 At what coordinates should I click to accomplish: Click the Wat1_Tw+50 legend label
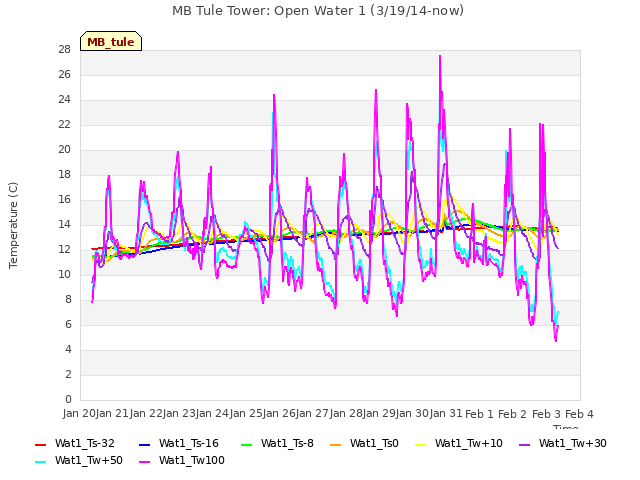coord(89,460)
